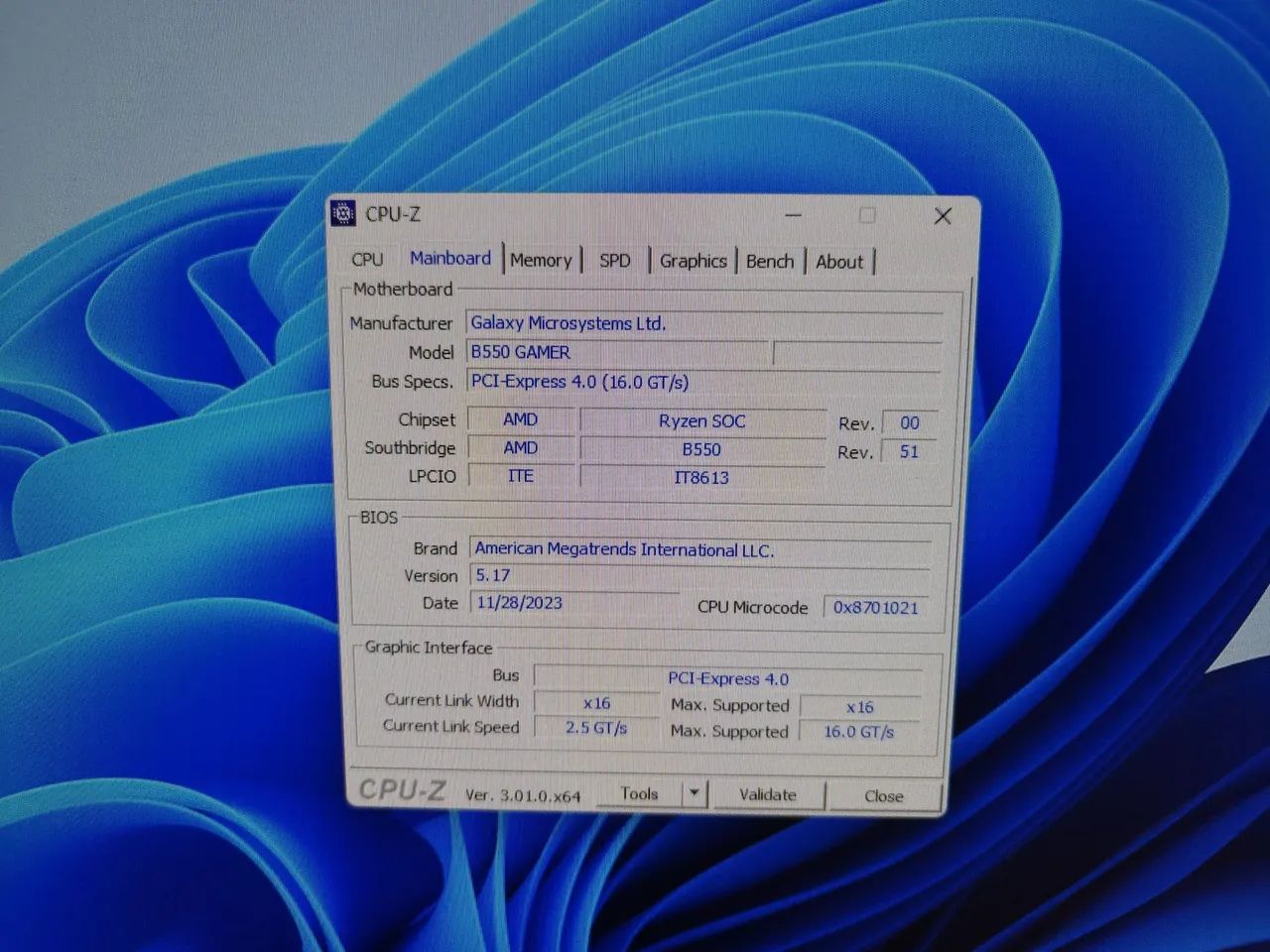Click Bus Specs value PCI-Express 4.0 (16.0 GT/s)
The height and width of the screenshot is (952, 1270).
coord(703,382)
